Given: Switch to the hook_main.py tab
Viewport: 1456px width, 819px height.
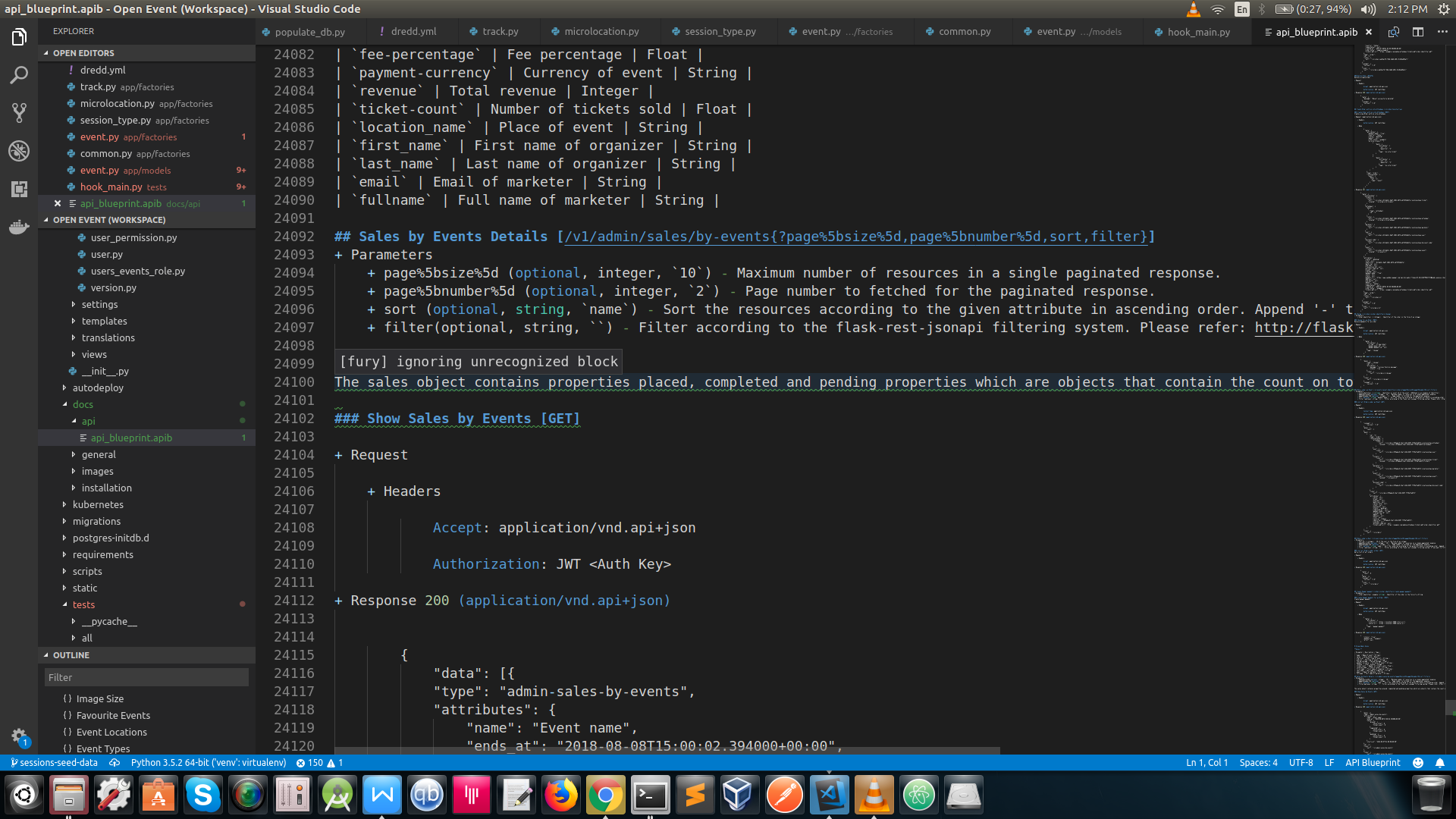Looking at the screenshot, I should click(1198, 32).
